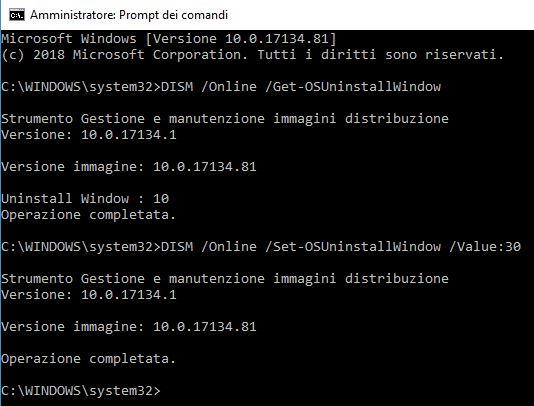The width and height of the screenshot is (534, 406).
Task: Click the second Strumento Gestione e manutenzione line
Action: pyautogui.click(x=225, y=279)
